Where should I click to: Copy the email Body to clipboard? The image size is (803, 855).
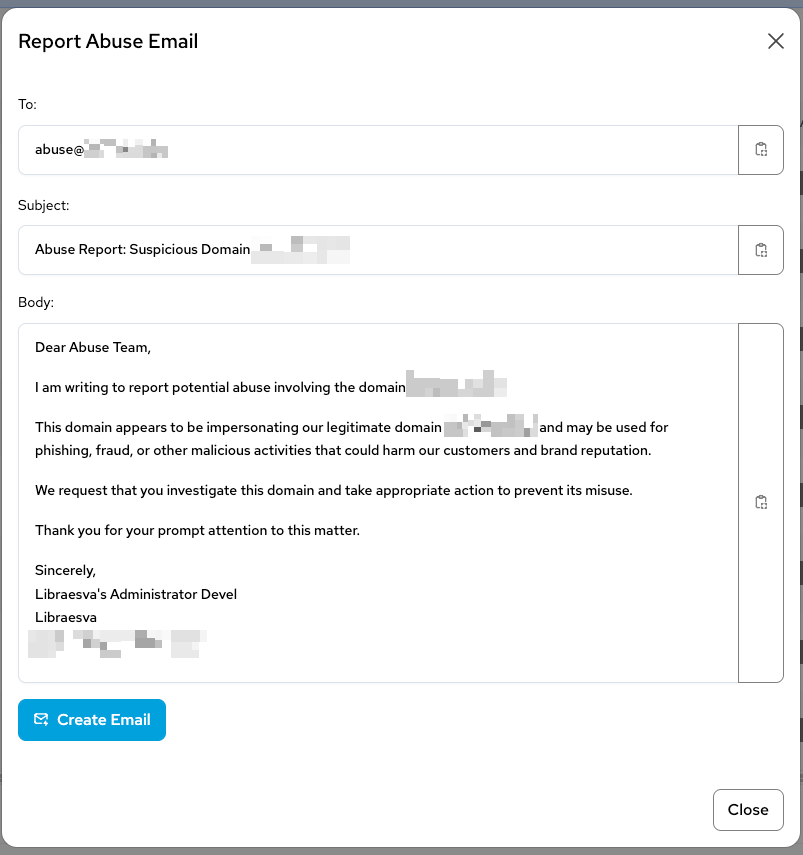(760, 502)
